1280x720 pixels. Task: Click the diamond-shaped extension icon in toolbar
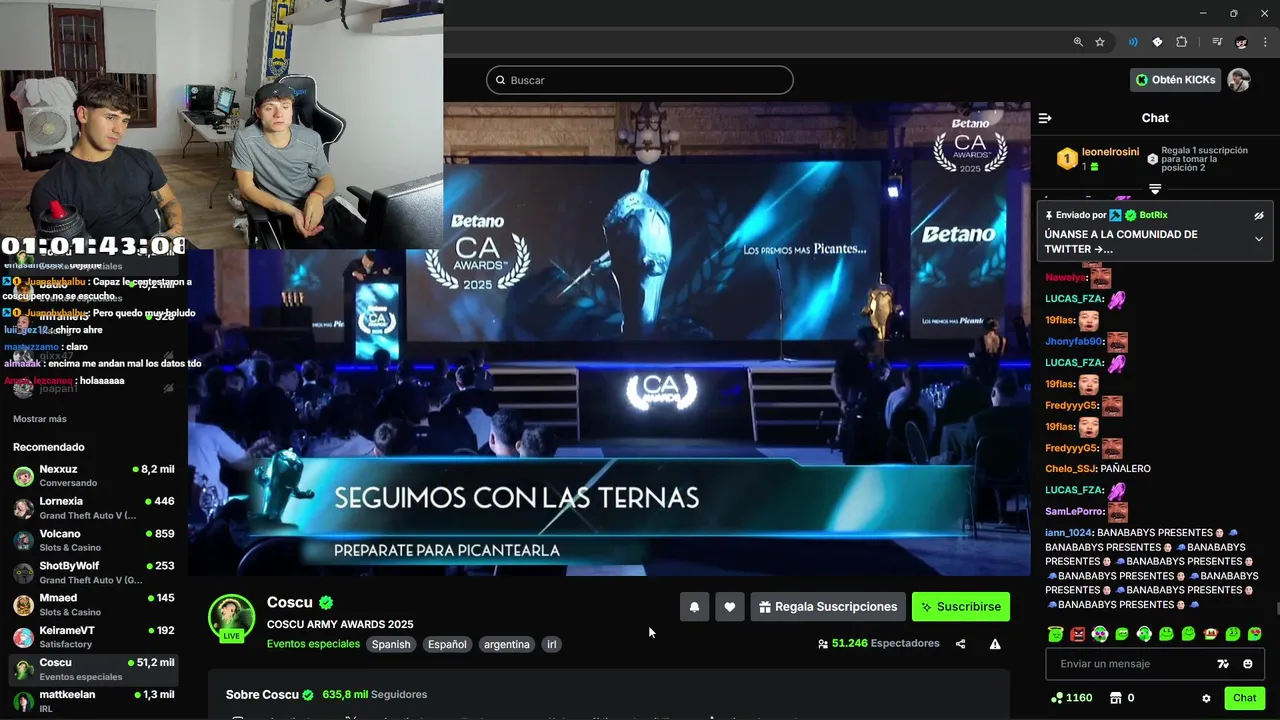point(1157,42)
